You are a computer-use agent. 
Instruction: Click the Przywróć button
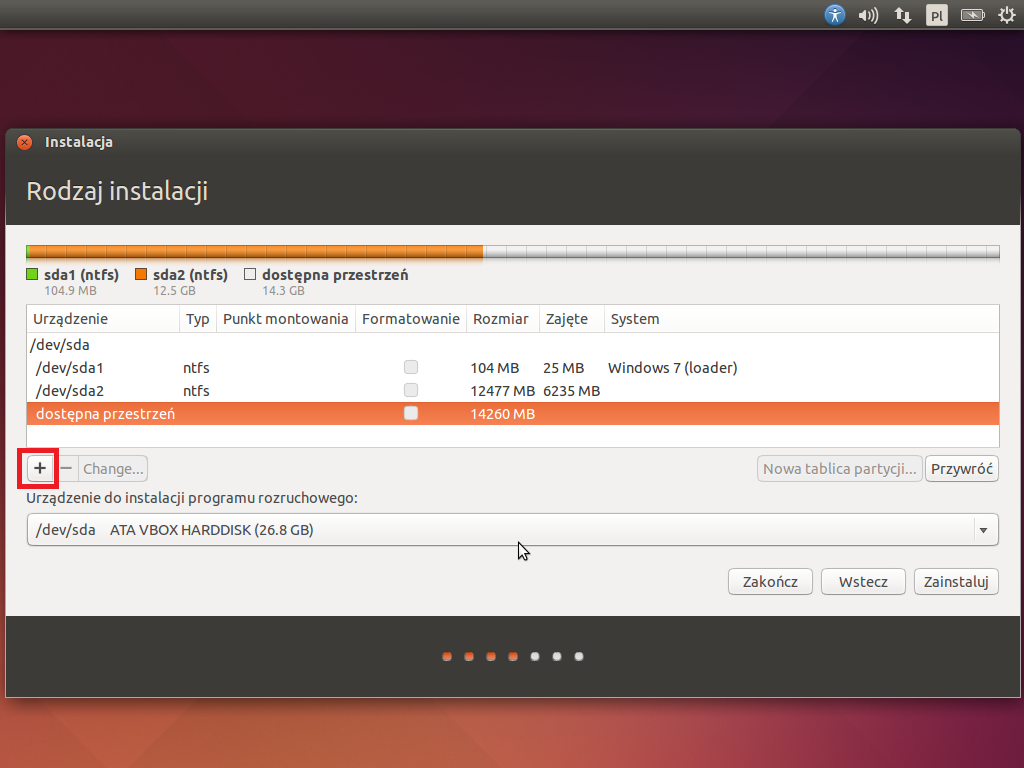pyautogui.click(x=962, y=469)
